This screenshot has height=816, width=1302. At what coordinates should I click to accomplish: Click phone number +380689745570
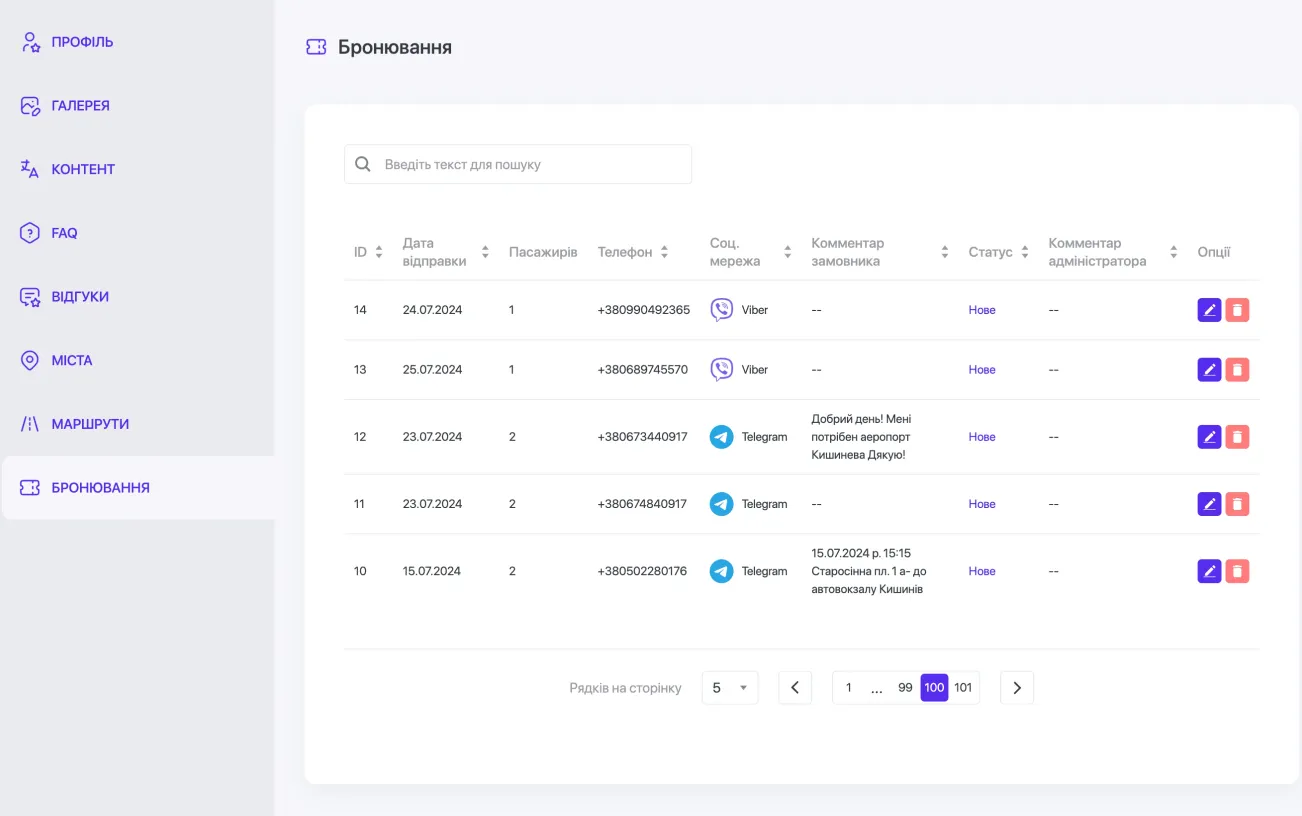coord(643,370)
